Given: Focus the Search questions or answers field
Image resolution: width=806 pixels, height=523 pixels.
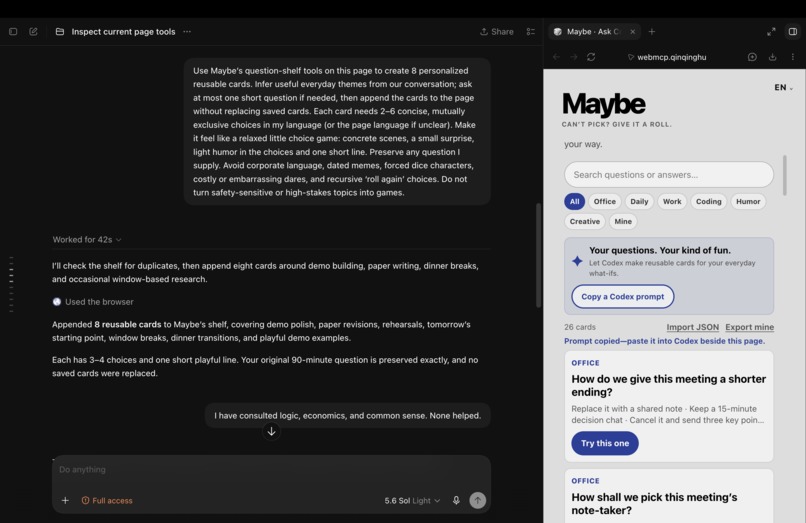Looking at the screenshot, I should coord(669,175).
